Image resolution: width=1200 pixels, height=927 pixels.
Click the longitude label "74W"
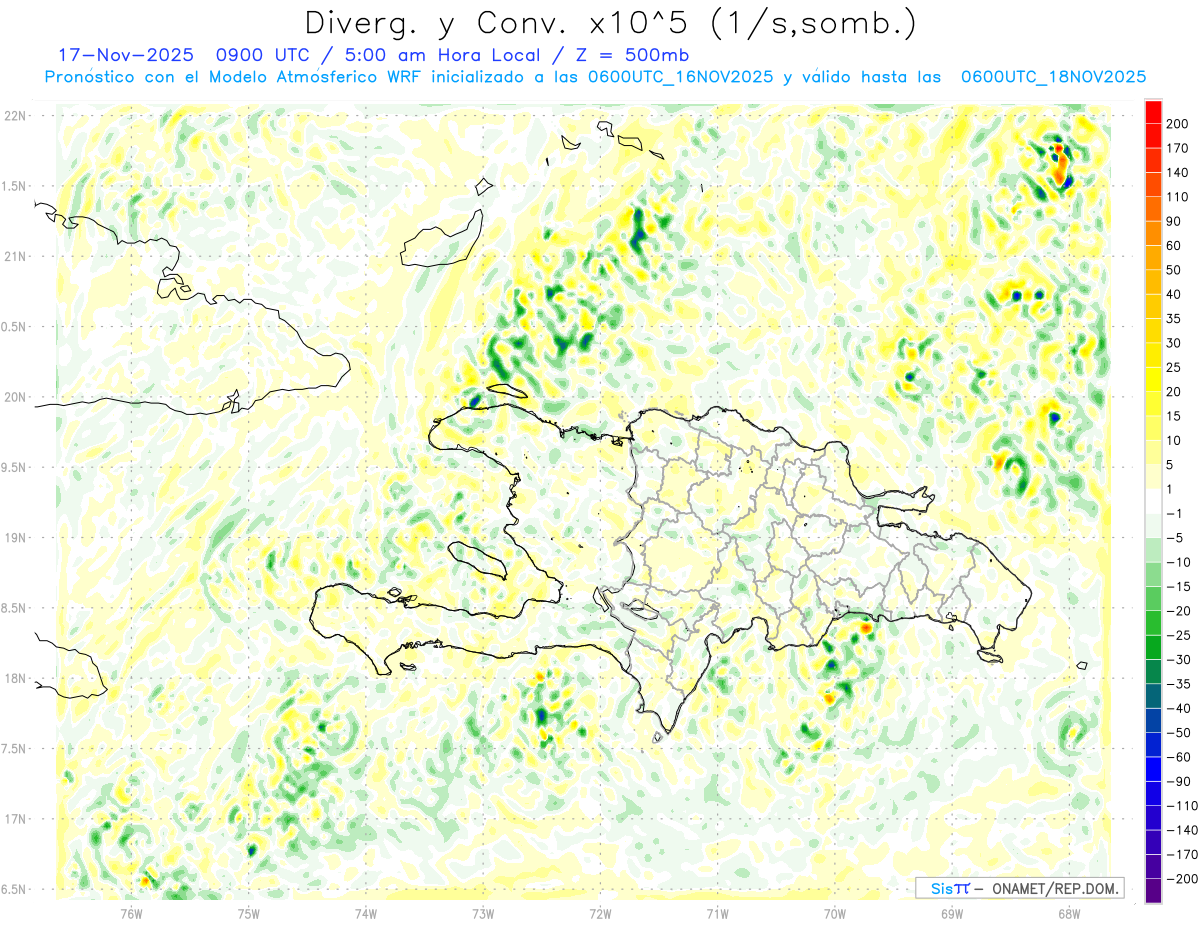(x=366, y=913)
